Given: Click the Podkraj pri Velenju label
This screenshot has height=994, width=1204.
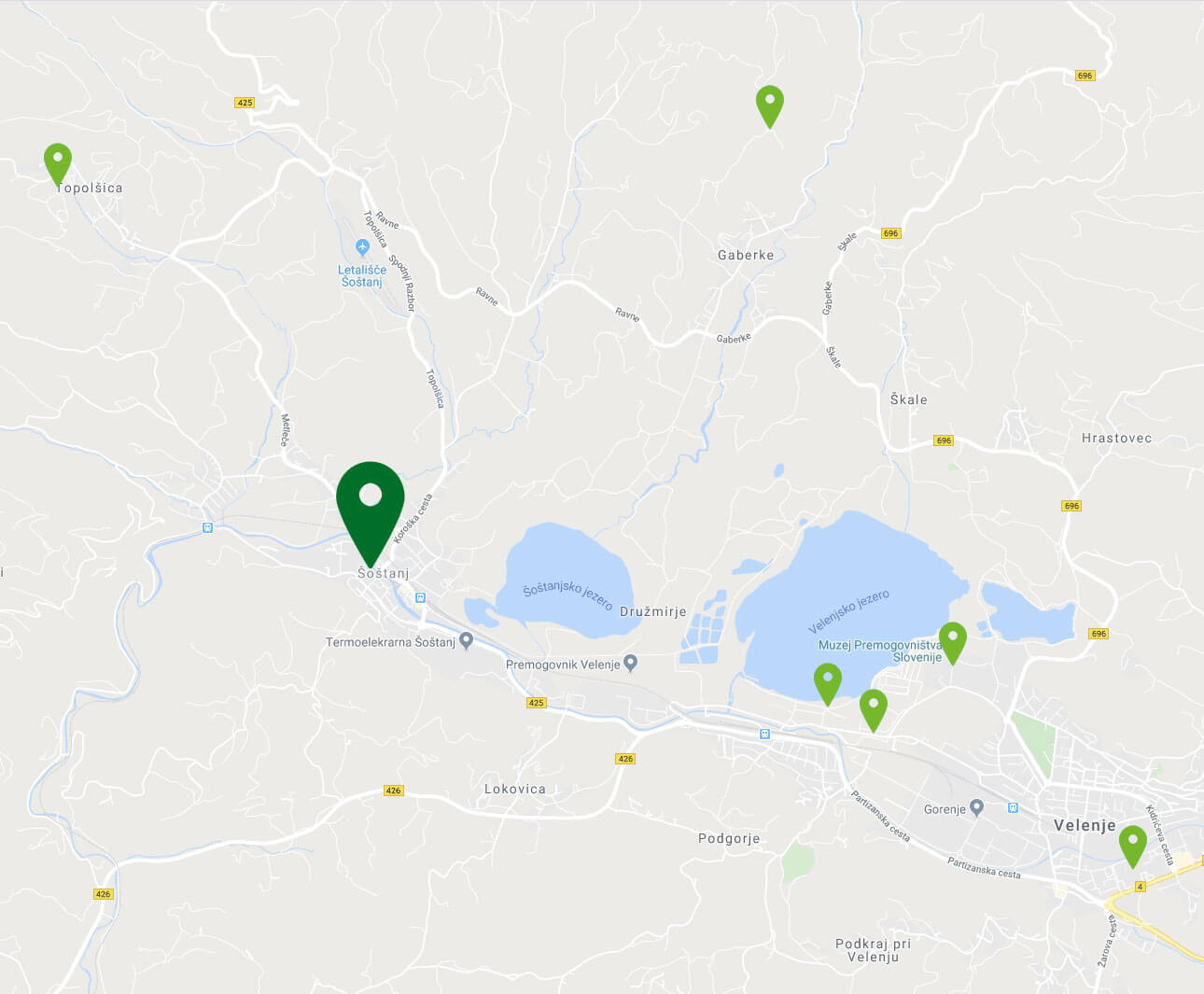Looking at the screenshot, I should pyautogui.click(x=873, y=950).
